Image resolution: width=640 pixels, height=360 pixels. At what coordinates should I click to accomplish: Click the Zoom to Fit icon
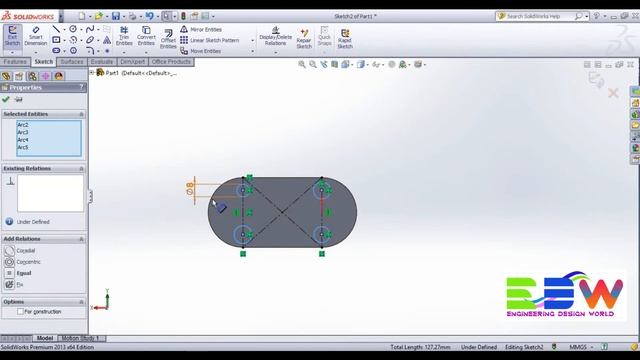tap(302, 64)
